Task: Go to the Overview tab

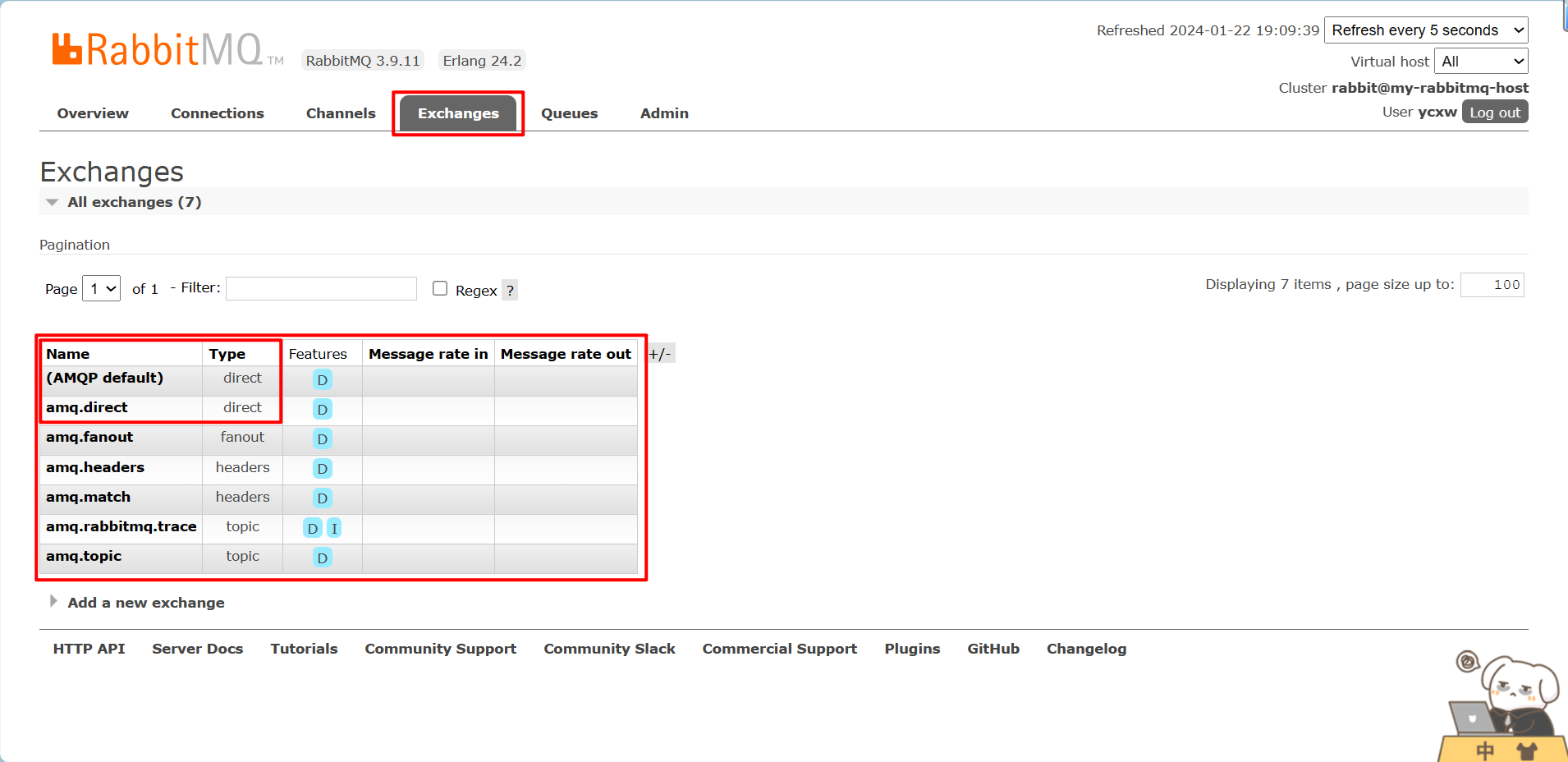Action: [x=93, y=113]
